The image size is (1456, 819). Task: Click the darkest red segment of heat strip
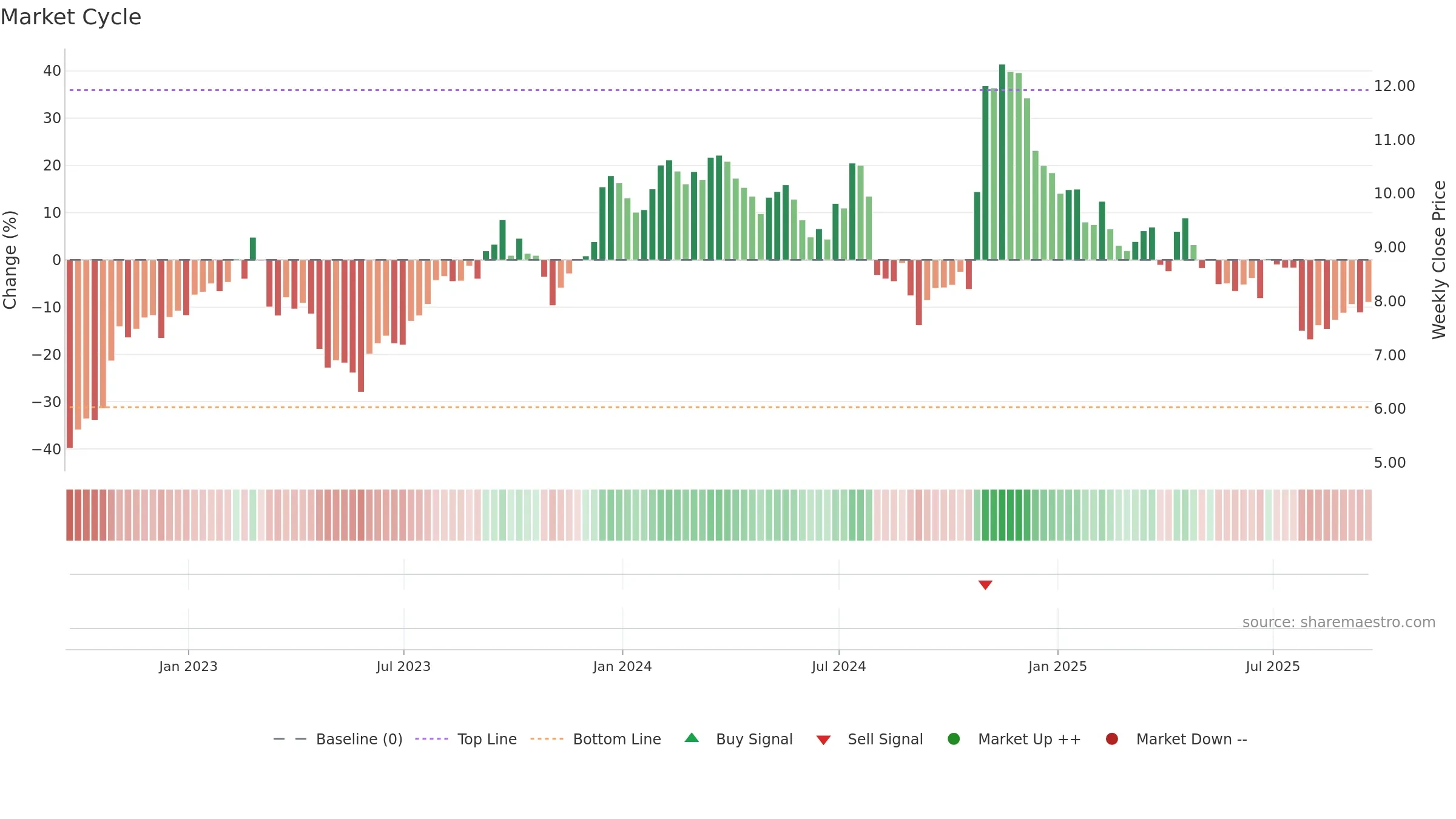click(70, 515)
